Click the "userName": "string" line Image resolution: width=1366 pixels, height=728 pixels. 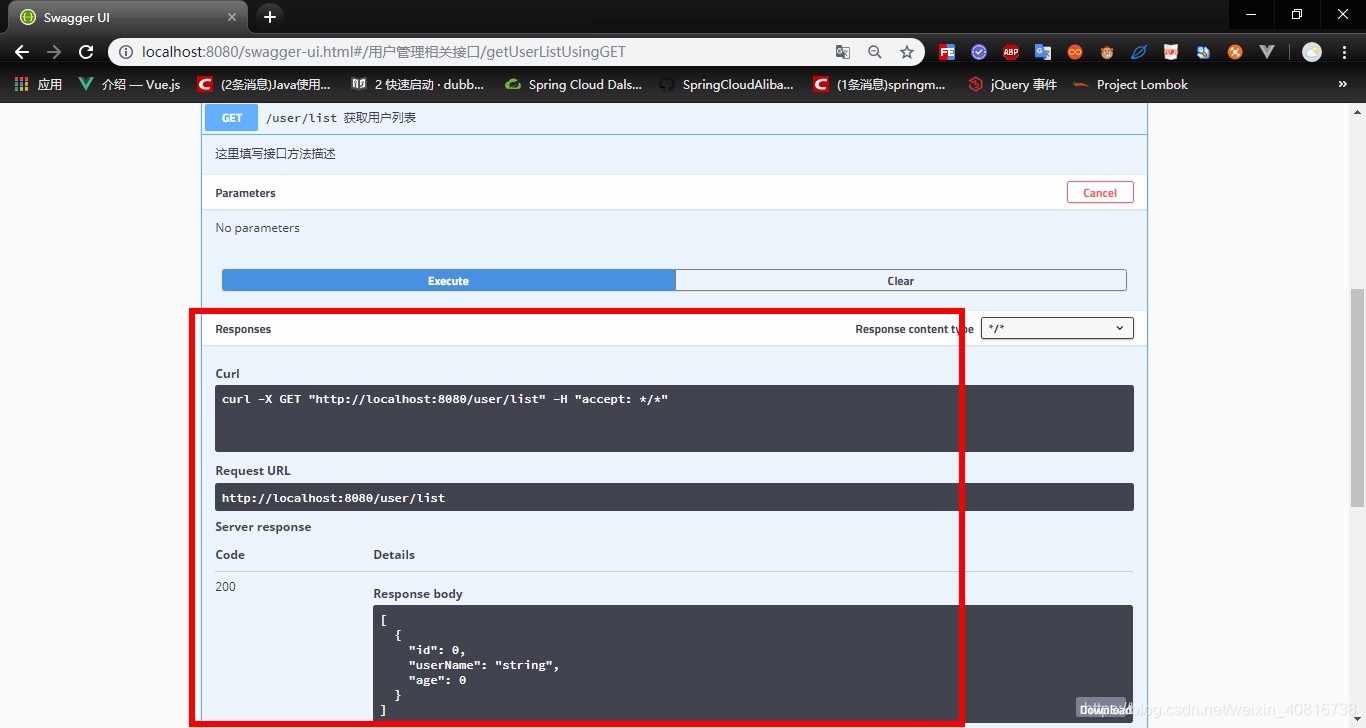[x=484, y=665]
